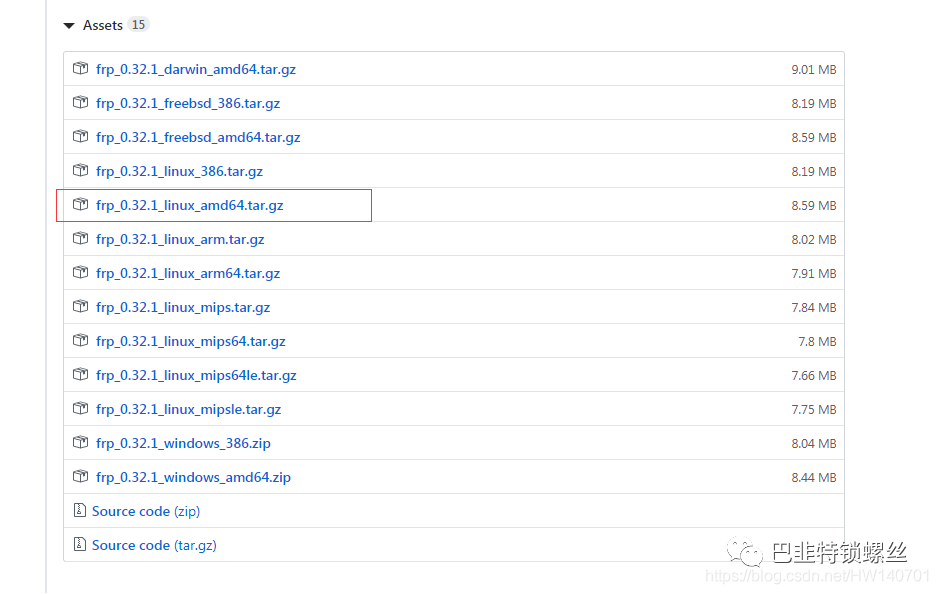
Task: Click the 7.66 MB file size
Action: tap(814, 376)
